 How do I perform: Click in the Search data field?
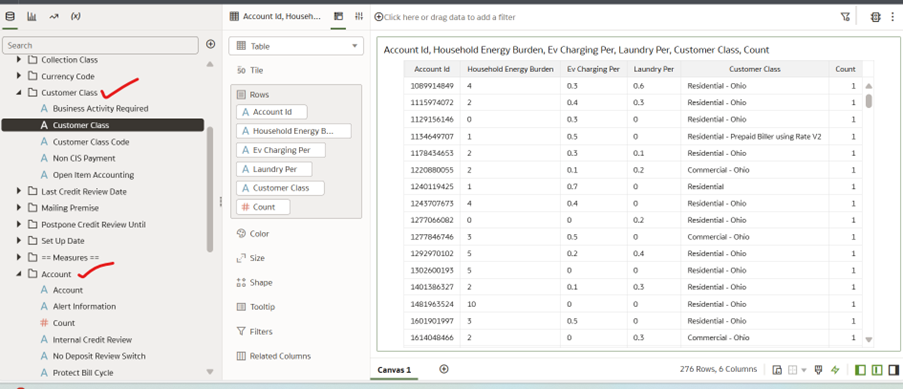click(101, 45)
